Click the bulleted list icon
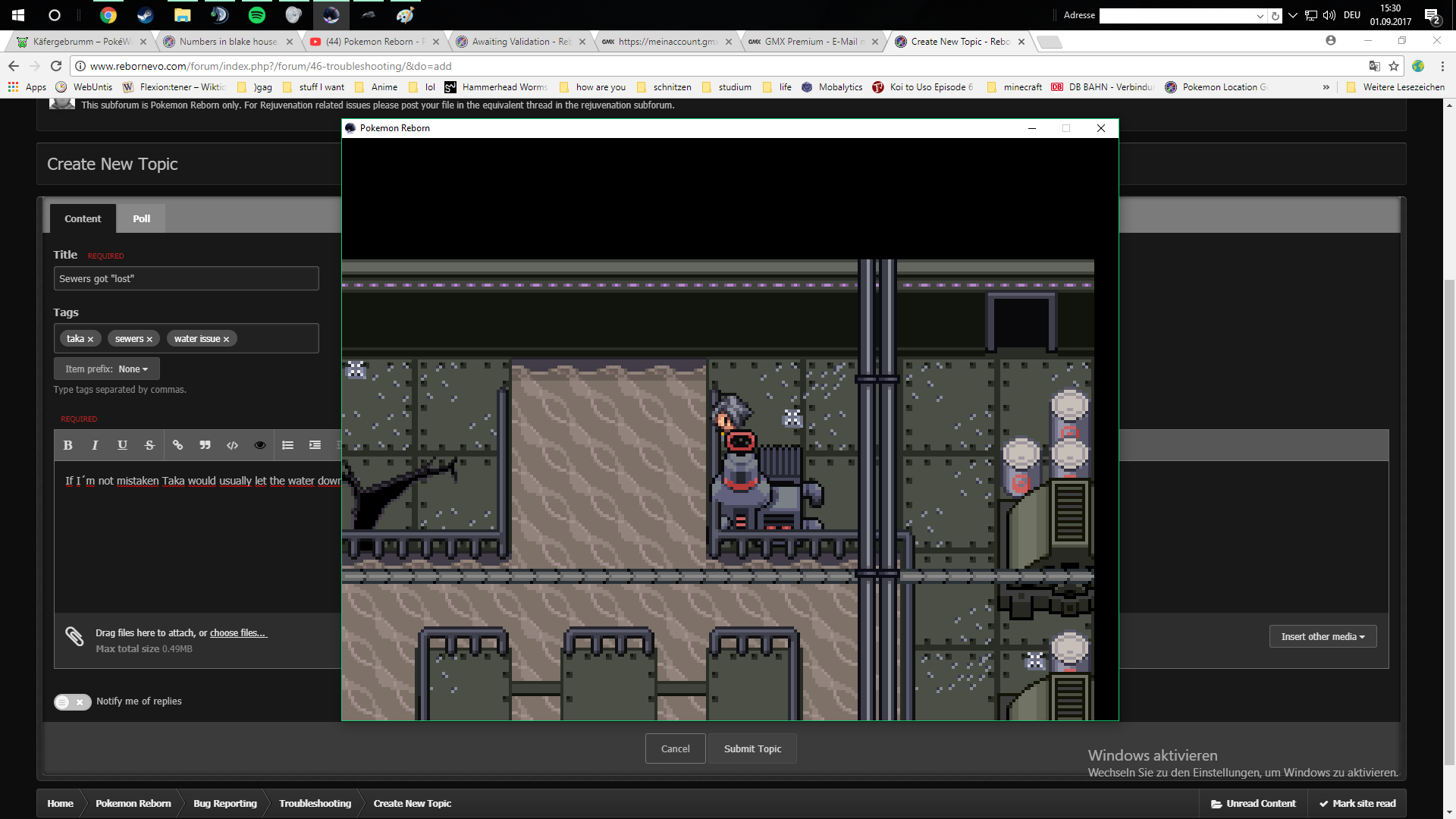Image resolution: width=1456 pixels, height=819 pixels. (287, 445)
